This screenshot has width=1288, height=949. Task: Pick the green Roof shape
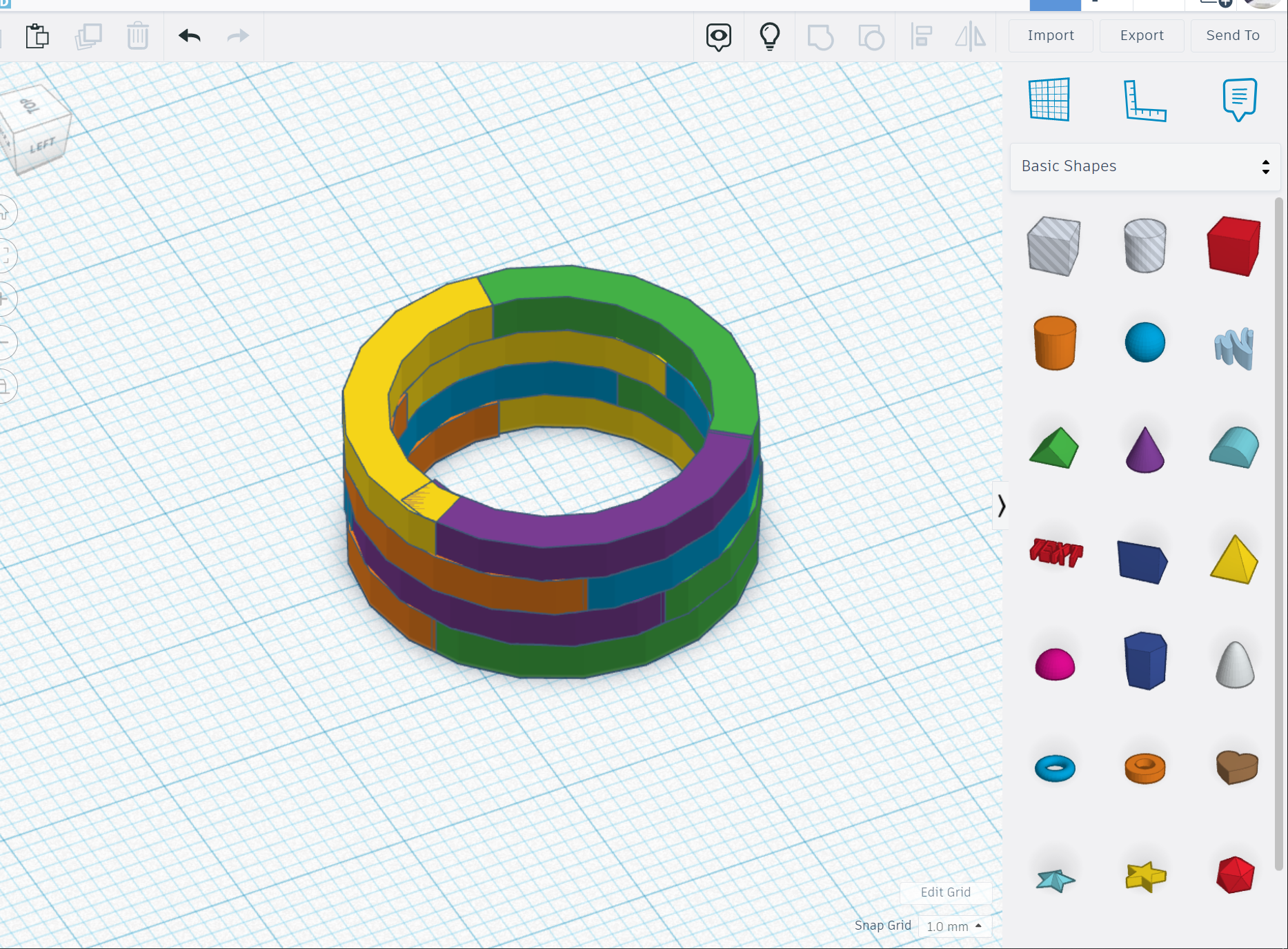[x=1053, y=448]
